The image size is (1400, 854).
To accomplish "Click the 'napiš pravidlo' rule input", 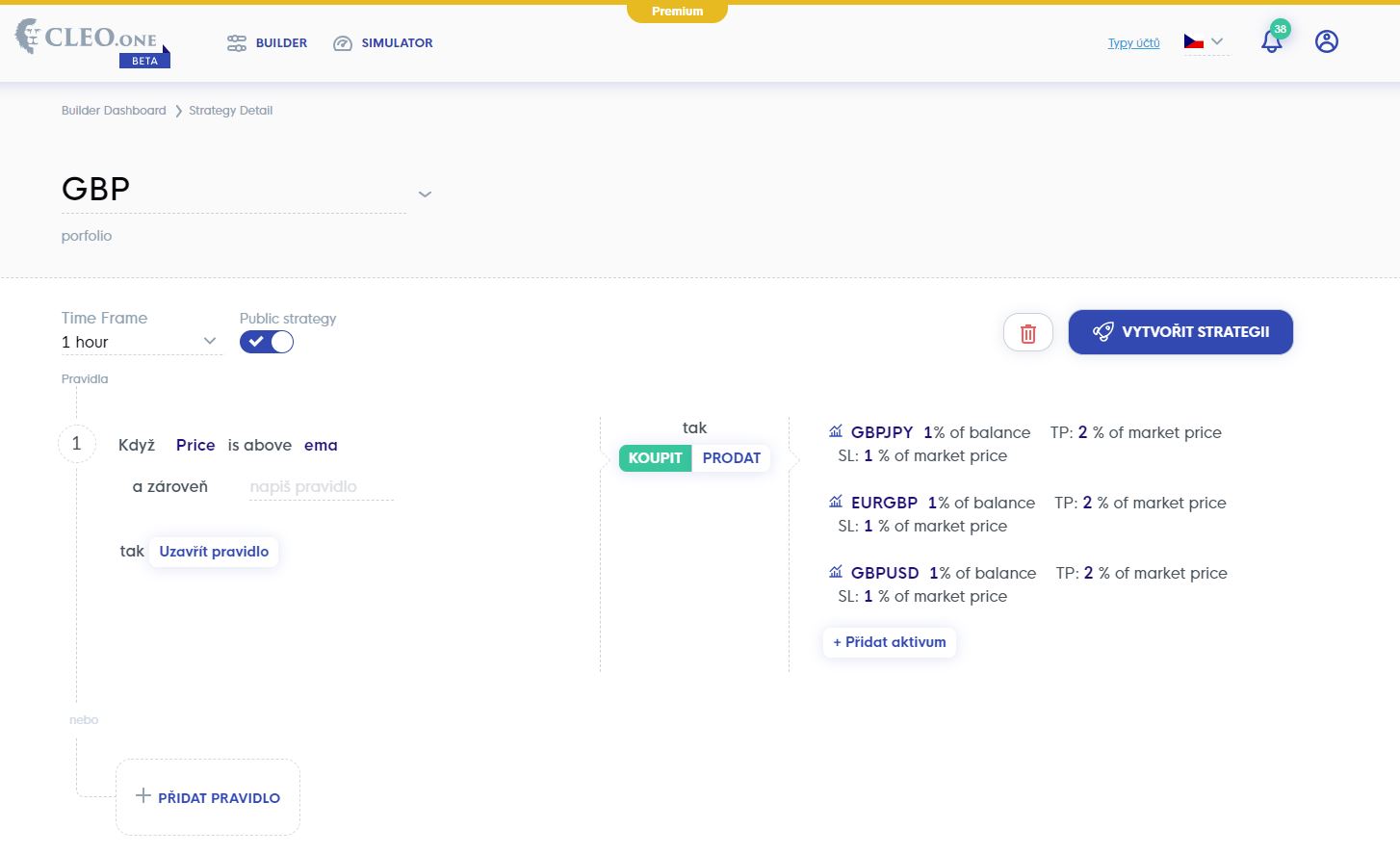I will click(322, 487).
